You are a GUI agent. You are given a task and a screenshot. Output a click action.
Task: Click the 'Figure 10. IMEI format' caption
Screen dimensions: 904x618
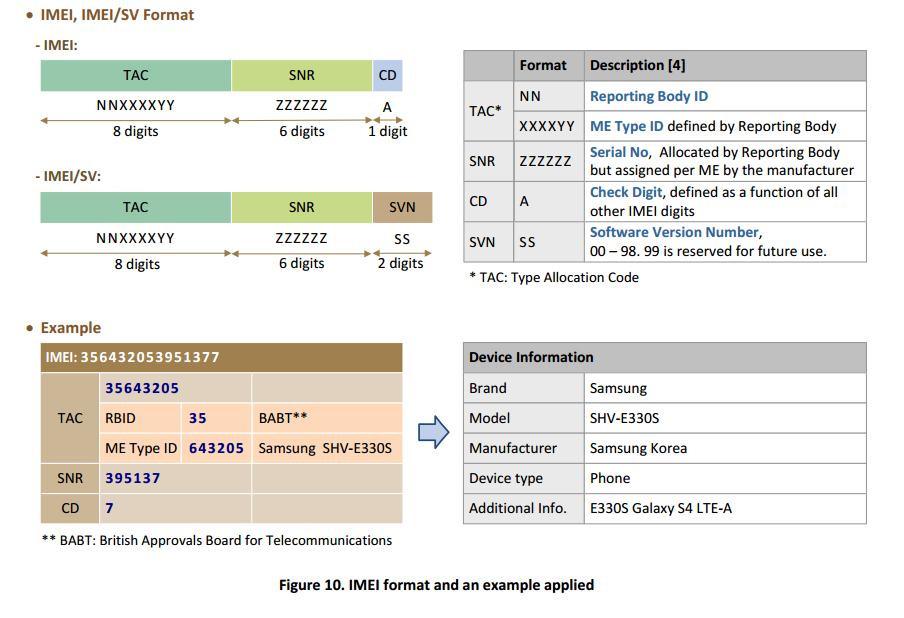pyautogui.click(x=436, y=585)
